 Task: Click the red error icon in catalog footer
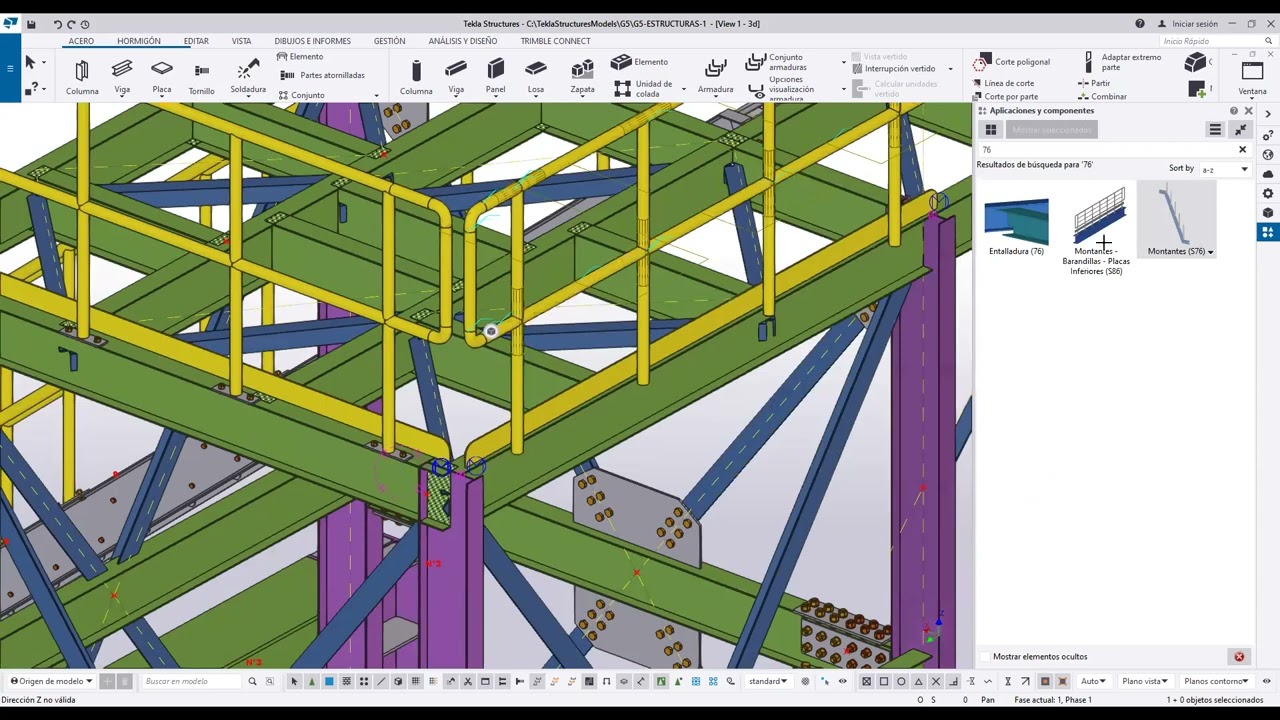point(1239,657)
